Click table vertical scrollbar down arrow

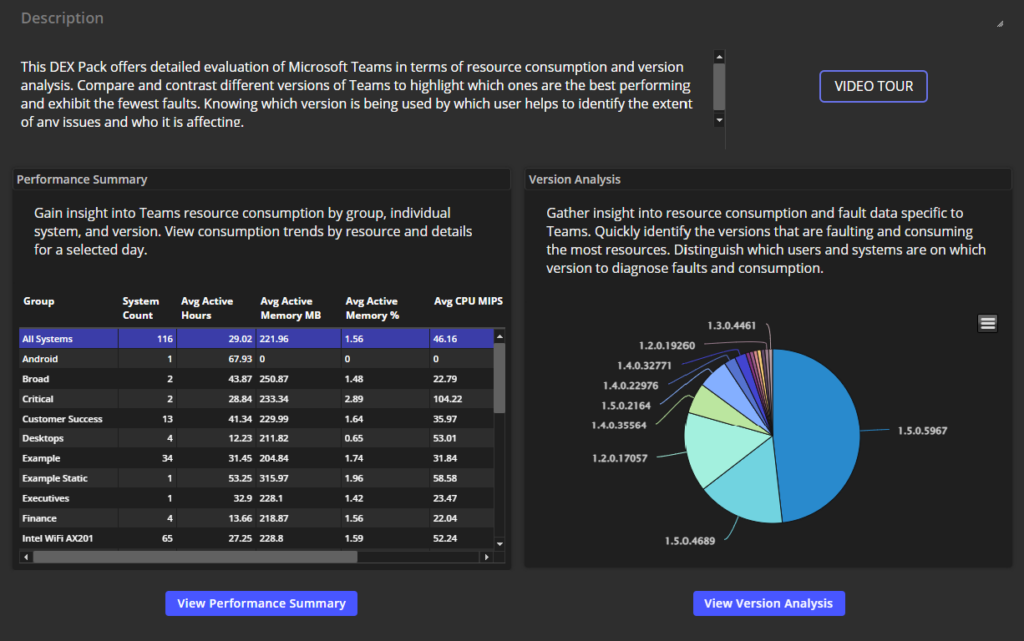coord(500,544)
